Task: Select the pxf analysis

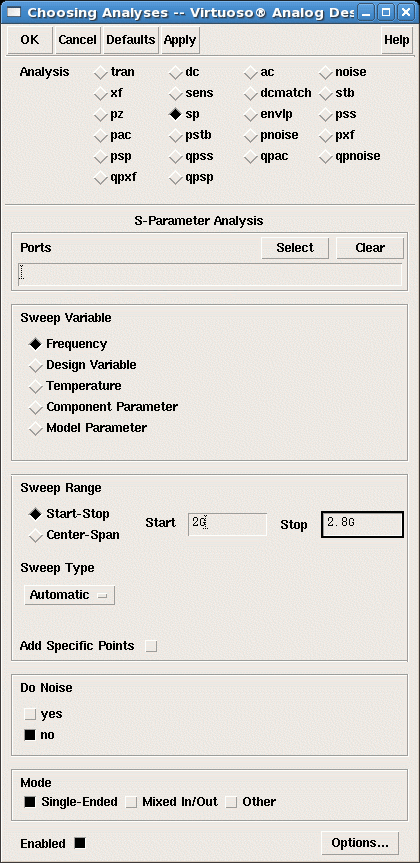Action: click(325, 136)
